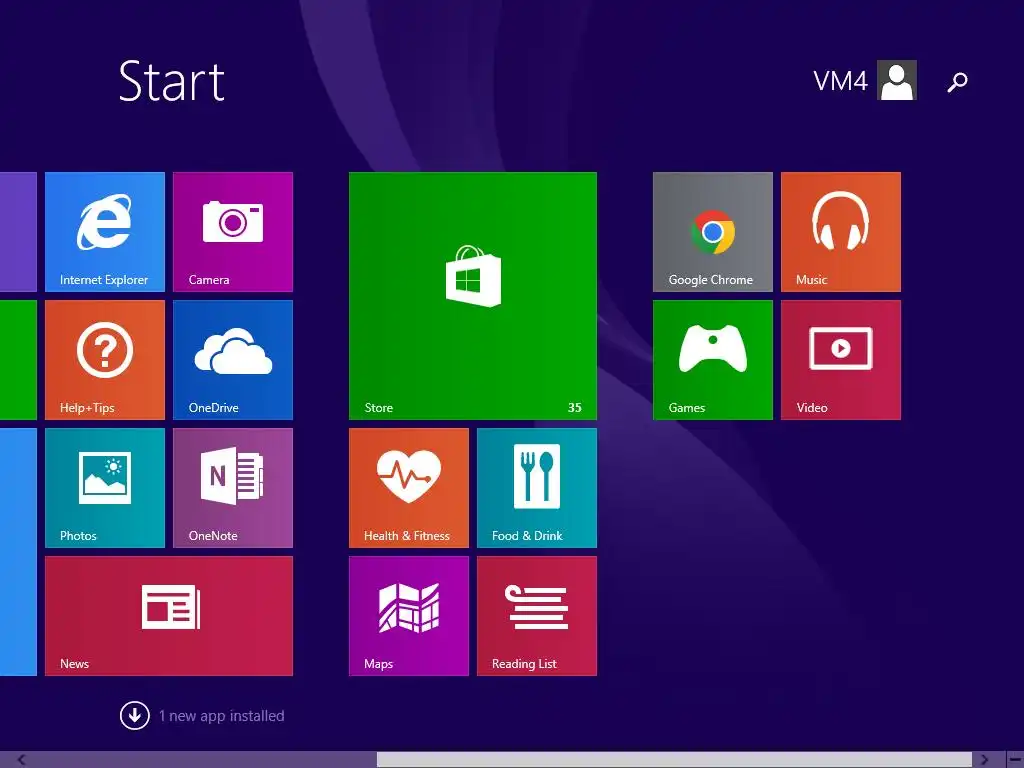Open the Health & Fitness tile

click(x=409, y=488)
